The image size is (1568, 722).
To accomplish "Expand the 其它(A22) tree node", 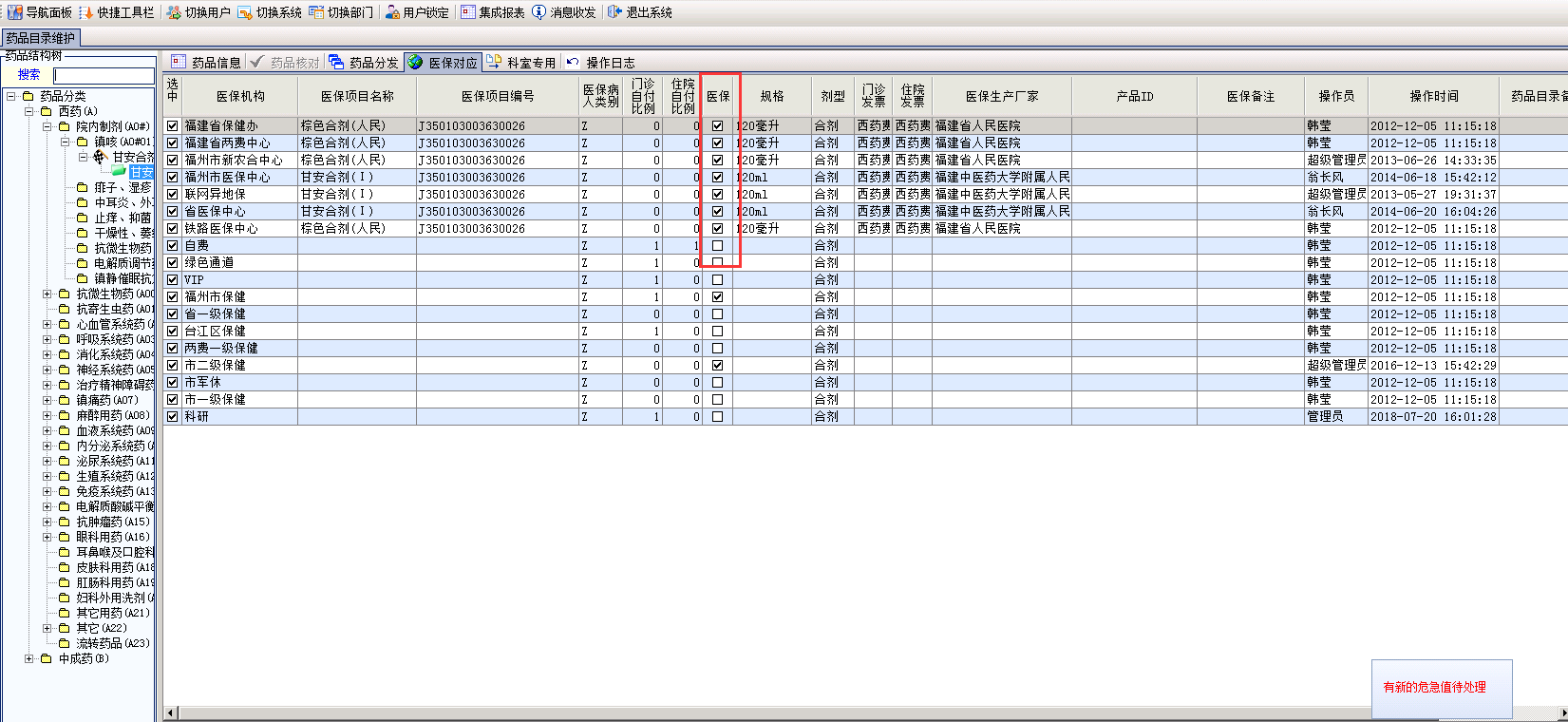I will pyautogui.click(x=47, y=628).
